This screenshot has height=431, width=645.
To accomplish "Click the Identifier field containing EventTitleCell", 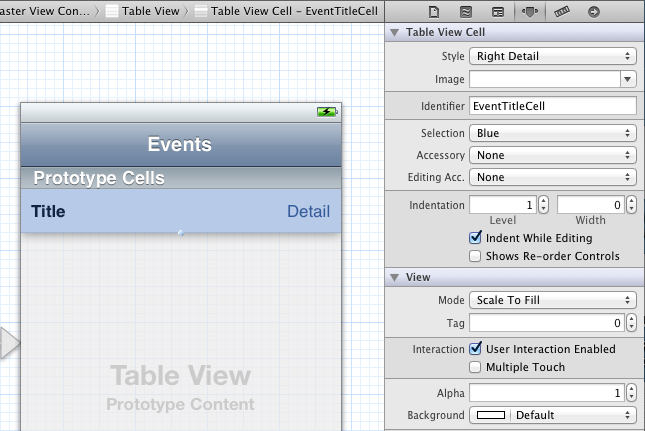I will (553, 105).
